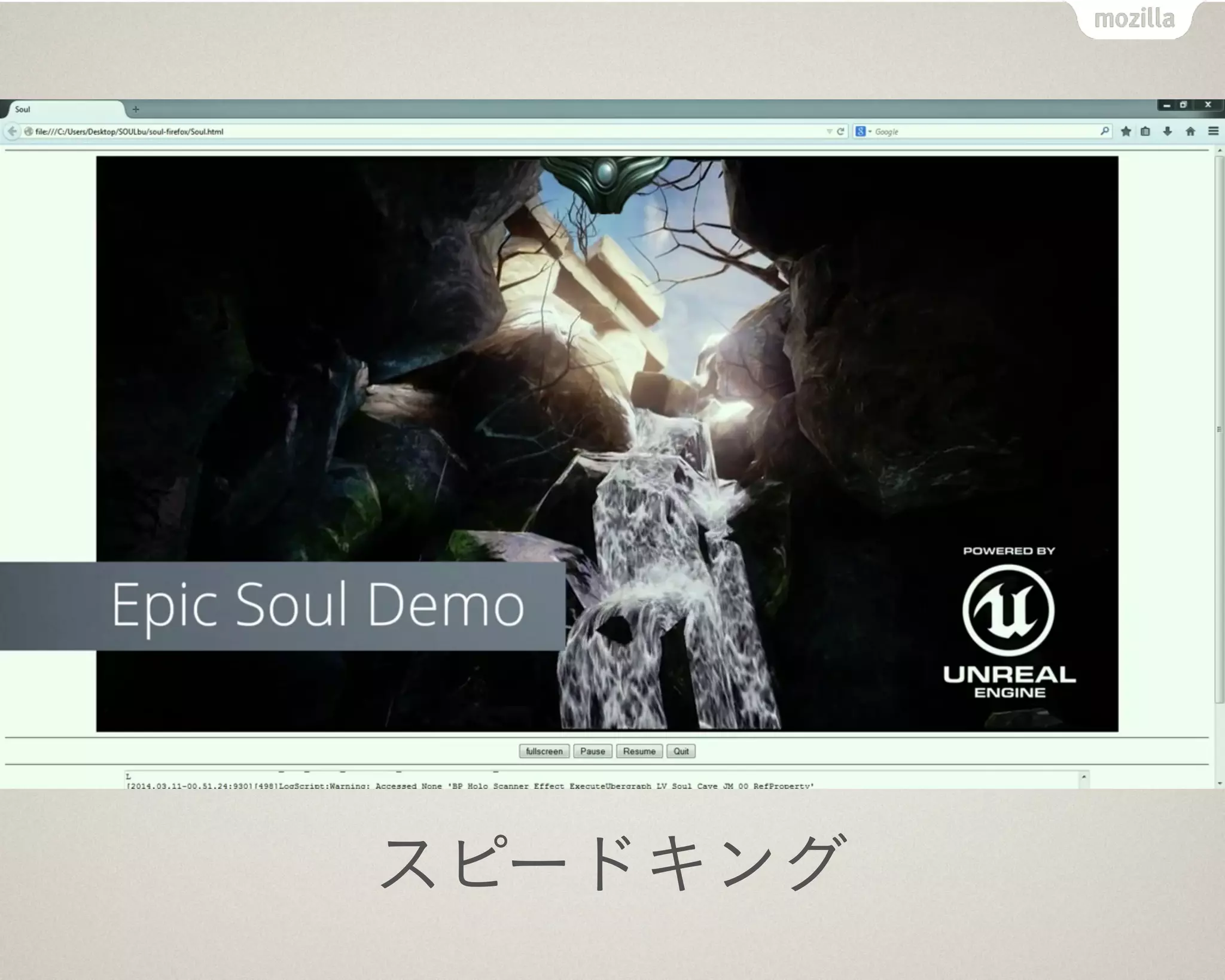Click the search magnifier icon
1225x980 pixels.
point(1104,131)
